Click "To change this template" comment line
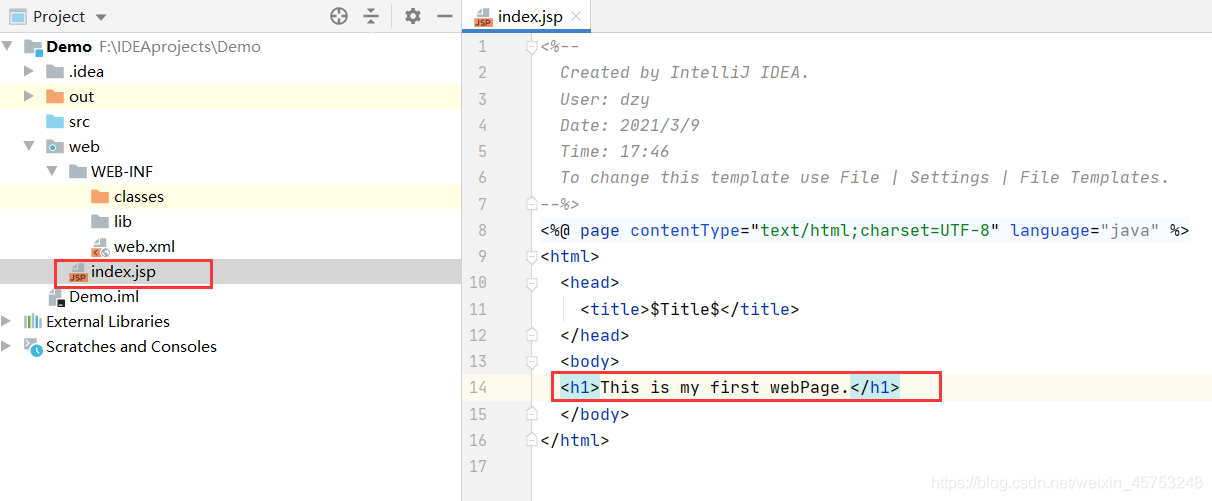 pos(865,177)
